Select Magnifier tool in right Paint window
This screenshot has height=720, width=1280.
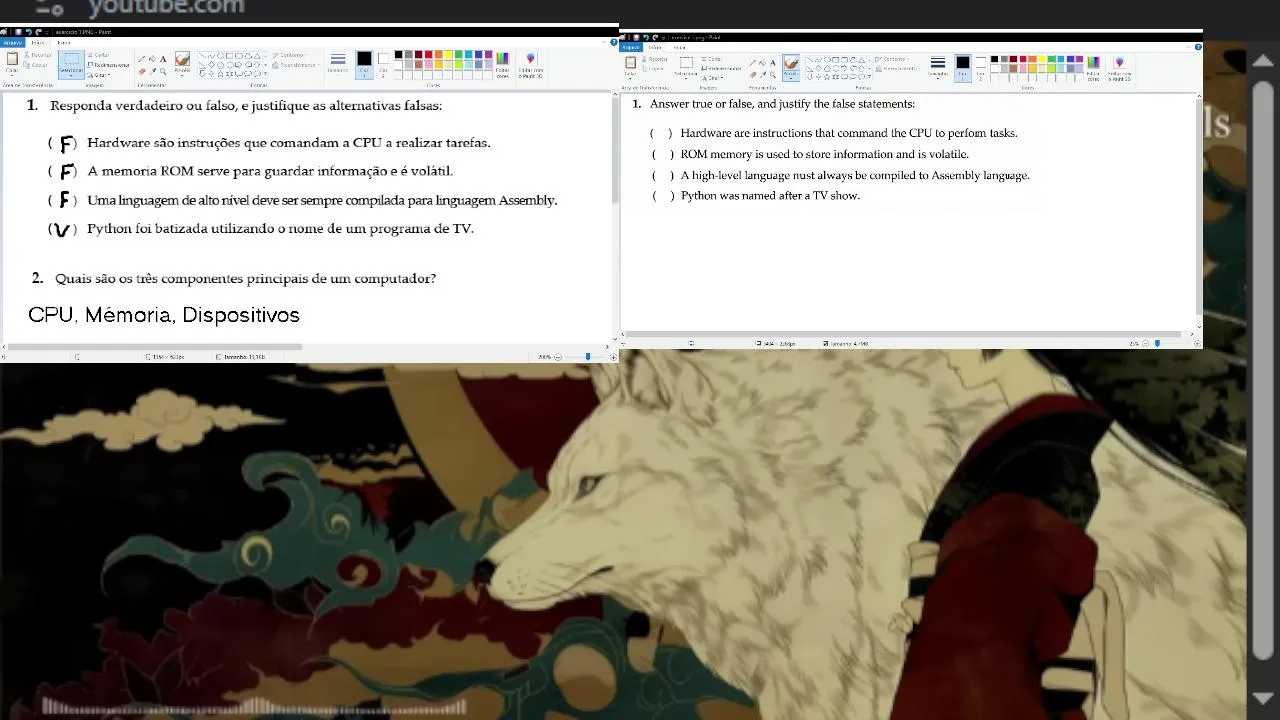[x=772, y=74]
